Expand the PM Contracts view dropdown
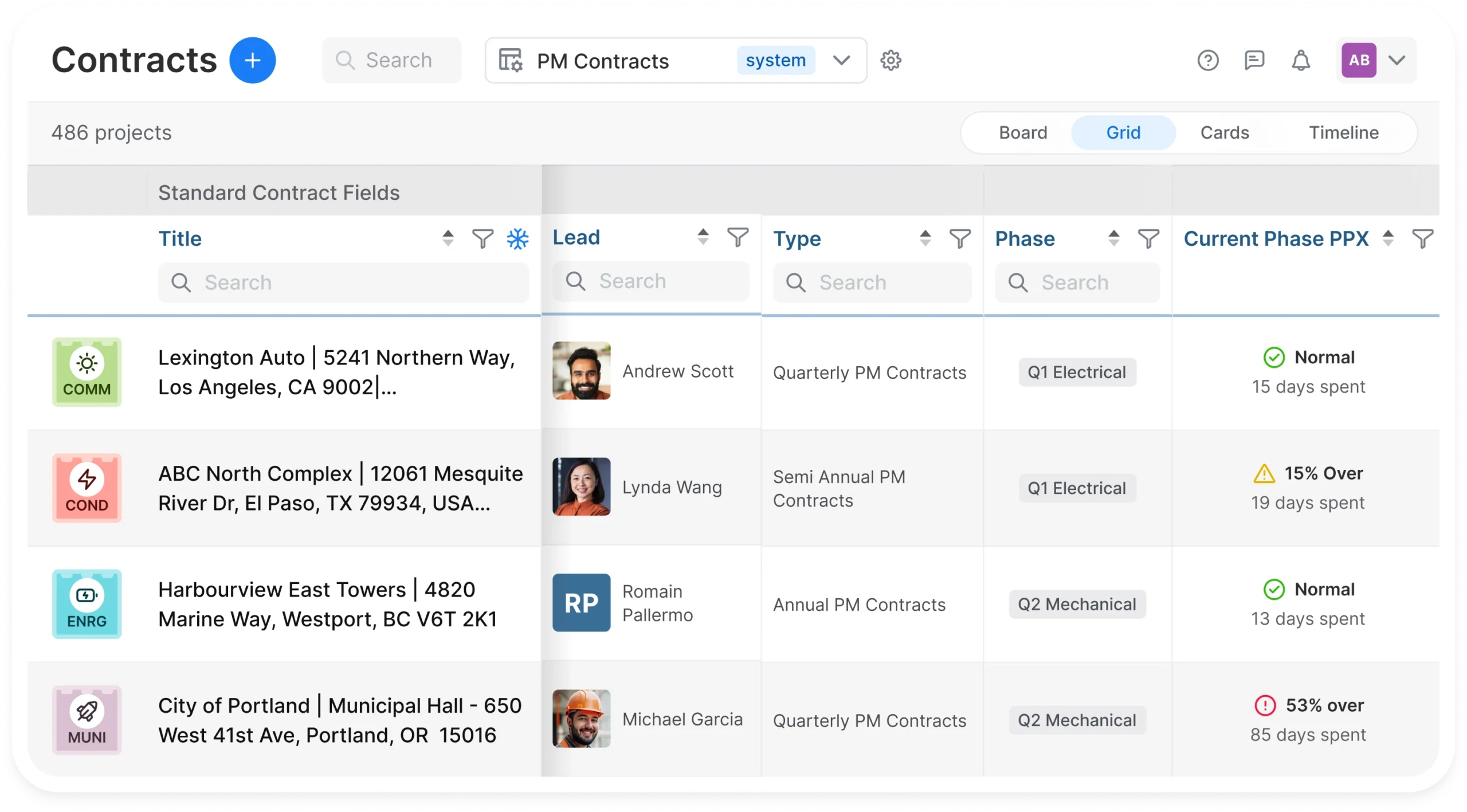 click(841, 60)
